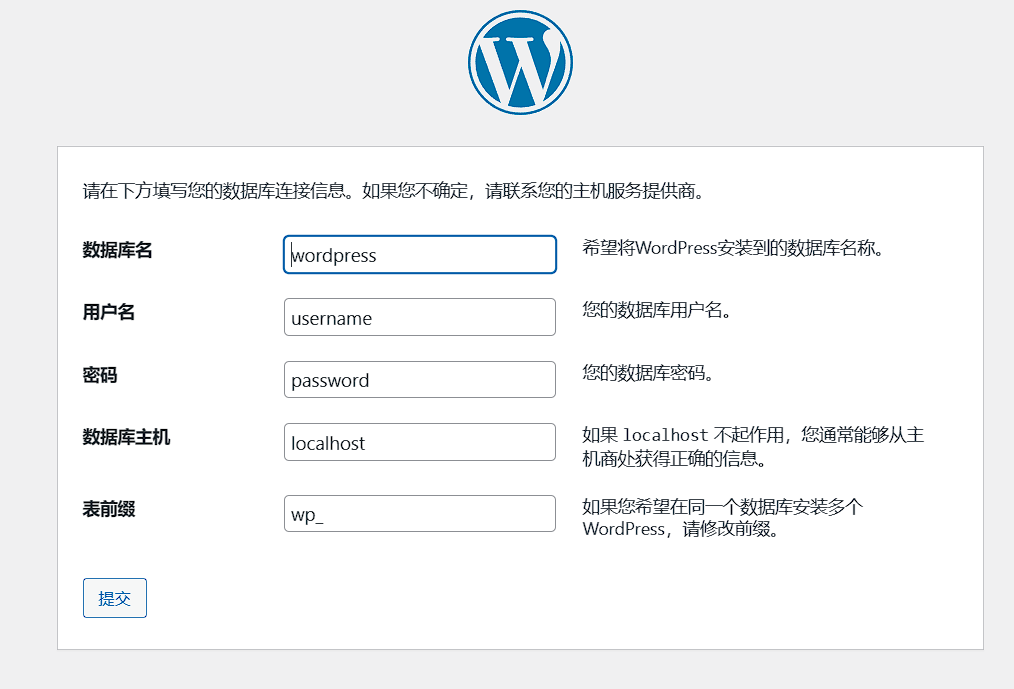Select the 用户名 input field

tap(420, 317)
